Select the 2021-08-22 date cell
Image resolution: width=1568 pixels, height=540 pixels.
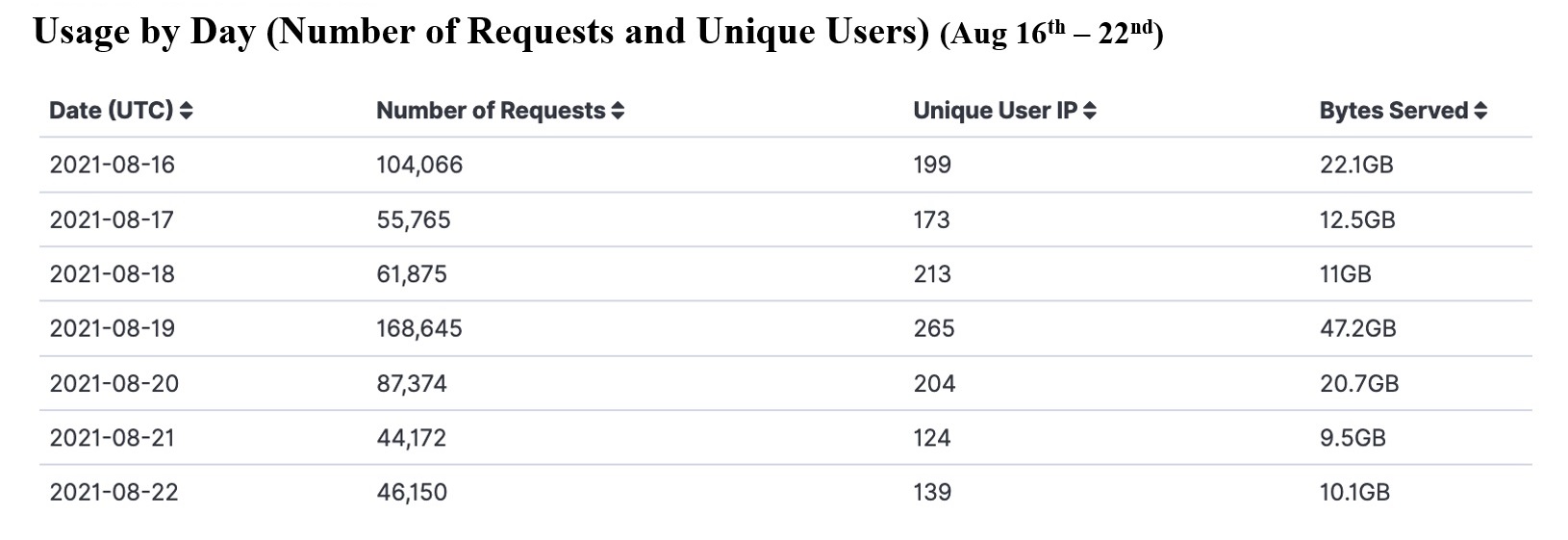(114, 492)
